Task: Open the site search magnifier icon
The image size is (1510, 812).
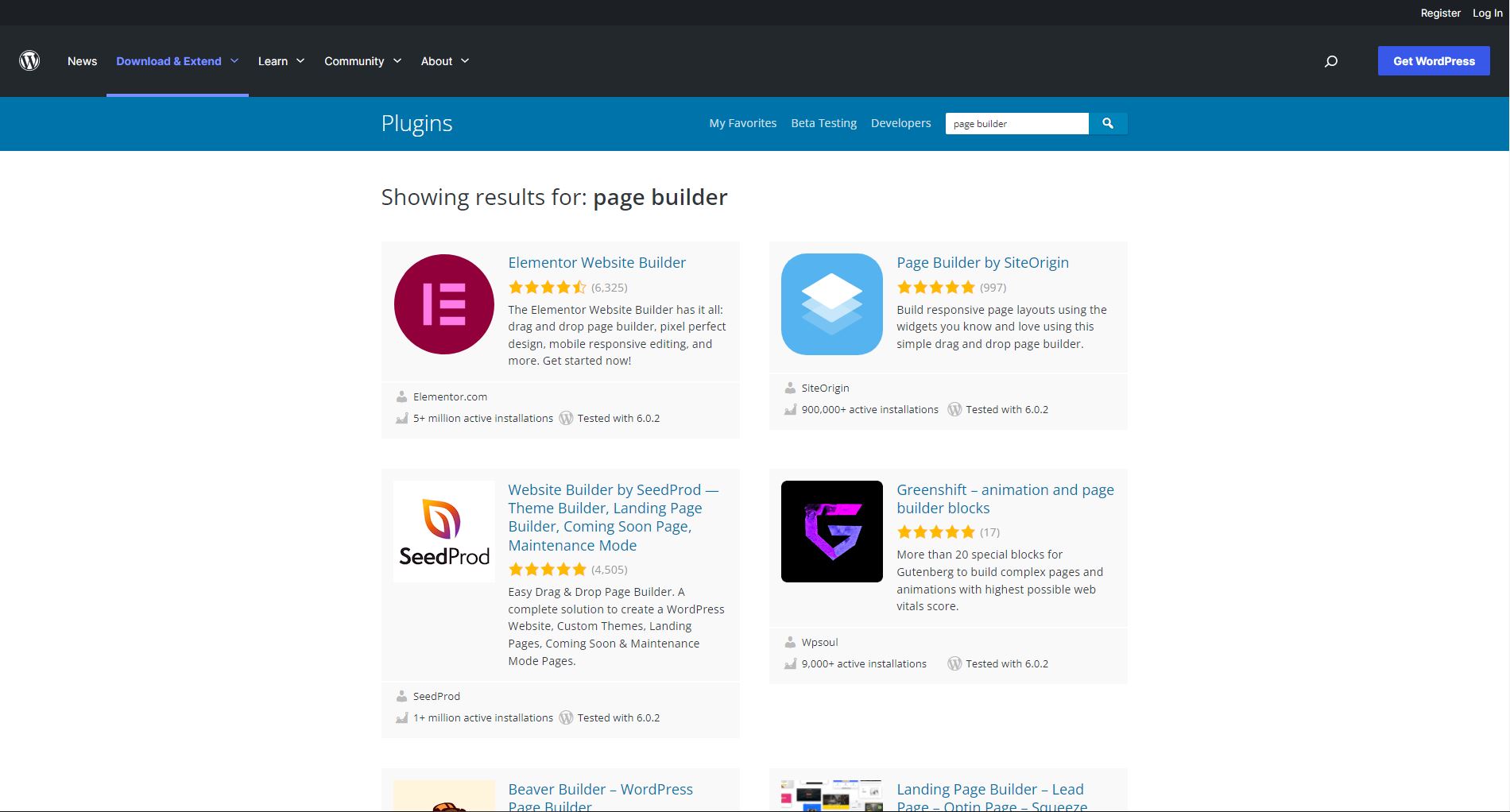Action: pyautogui.click(x=1331, y=61)
